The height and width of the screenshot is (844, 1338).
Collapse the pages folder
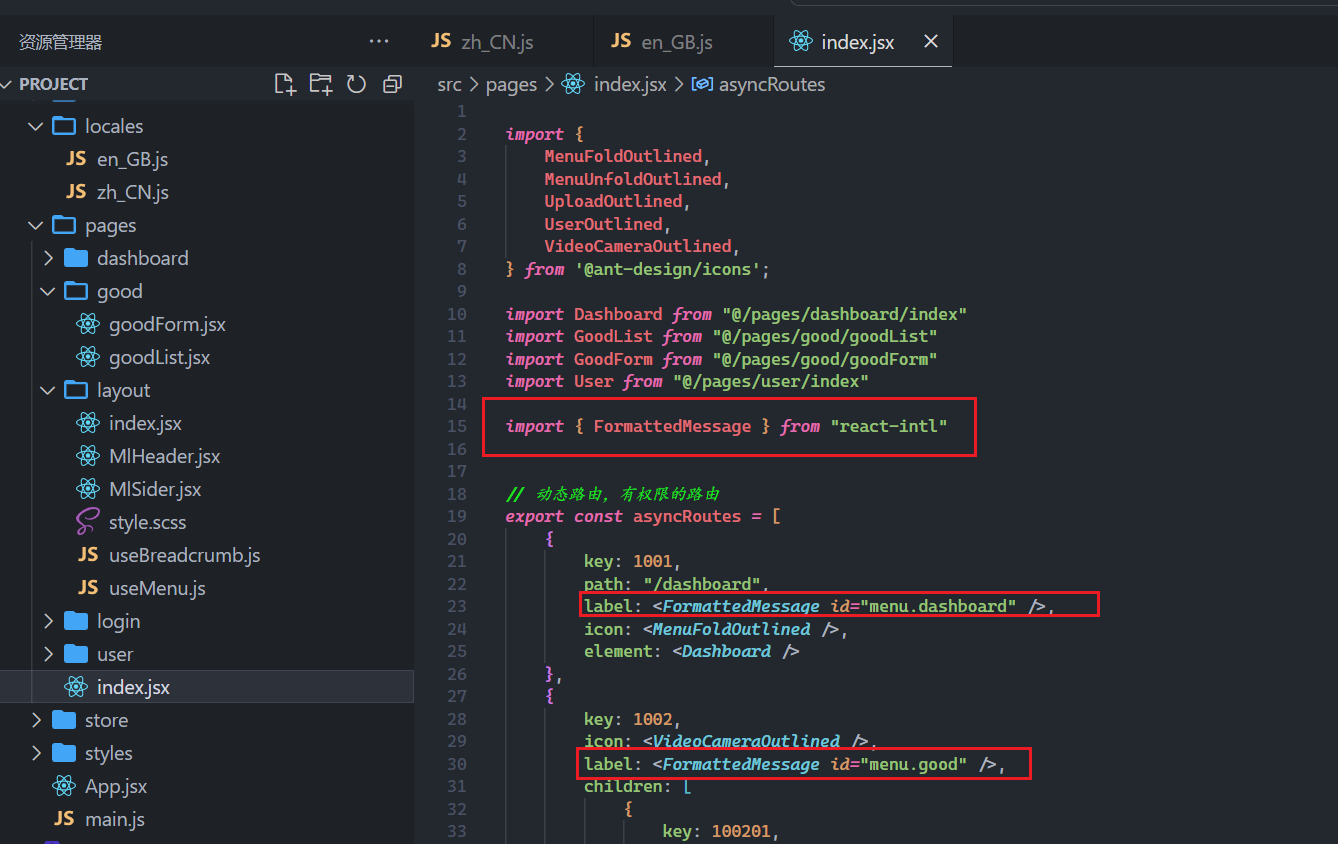36,225
